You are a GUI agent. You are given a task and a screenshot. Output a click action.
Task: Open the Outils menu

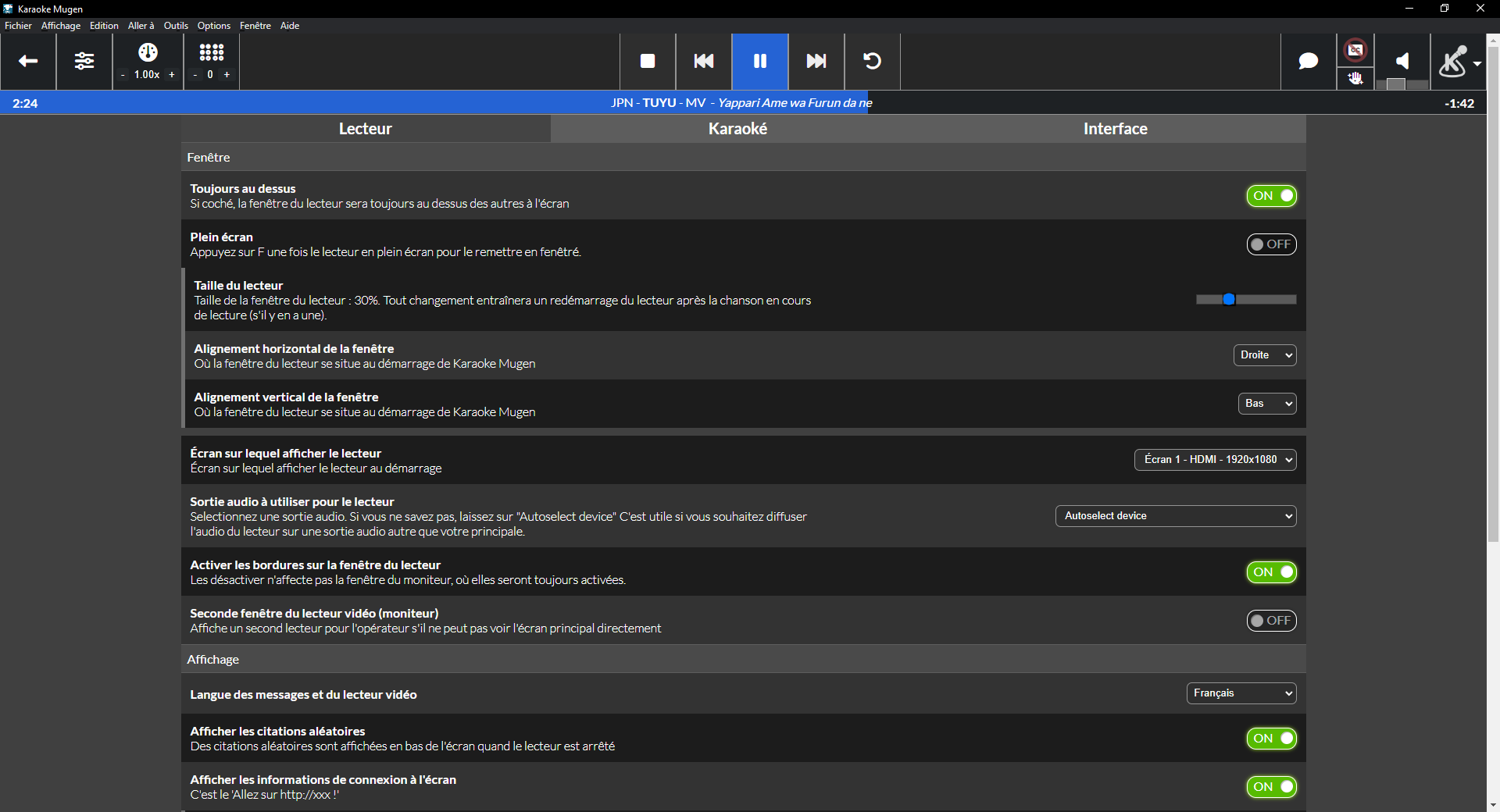click(176, 26)
